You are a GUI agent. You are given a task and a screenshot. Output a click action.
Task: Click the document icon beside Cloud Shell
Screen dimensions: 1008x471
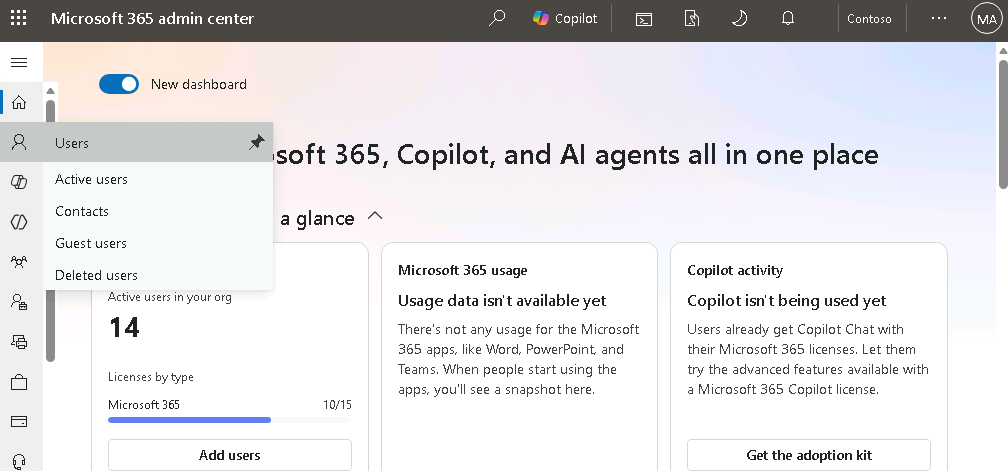click(692, 19)
